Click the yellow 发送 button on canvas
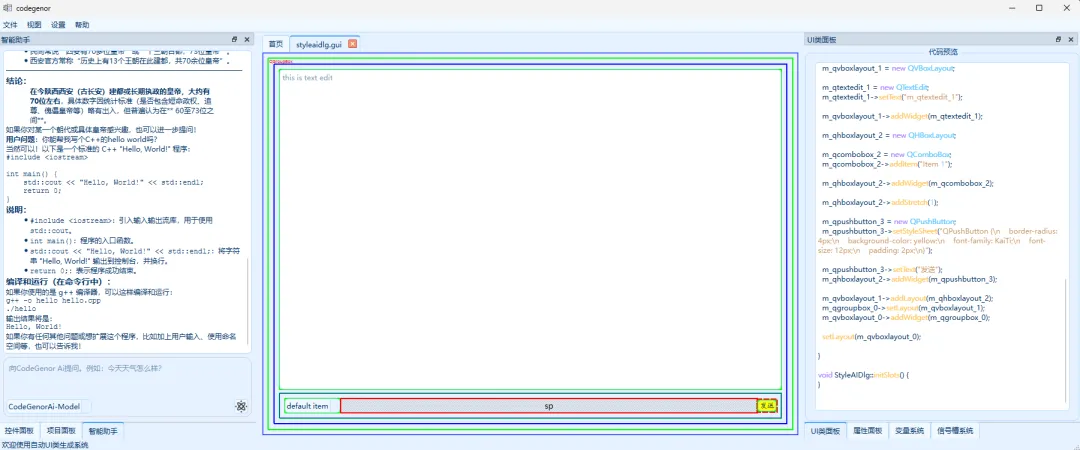This screenshot has height=450, width=1080. [767, 406]
